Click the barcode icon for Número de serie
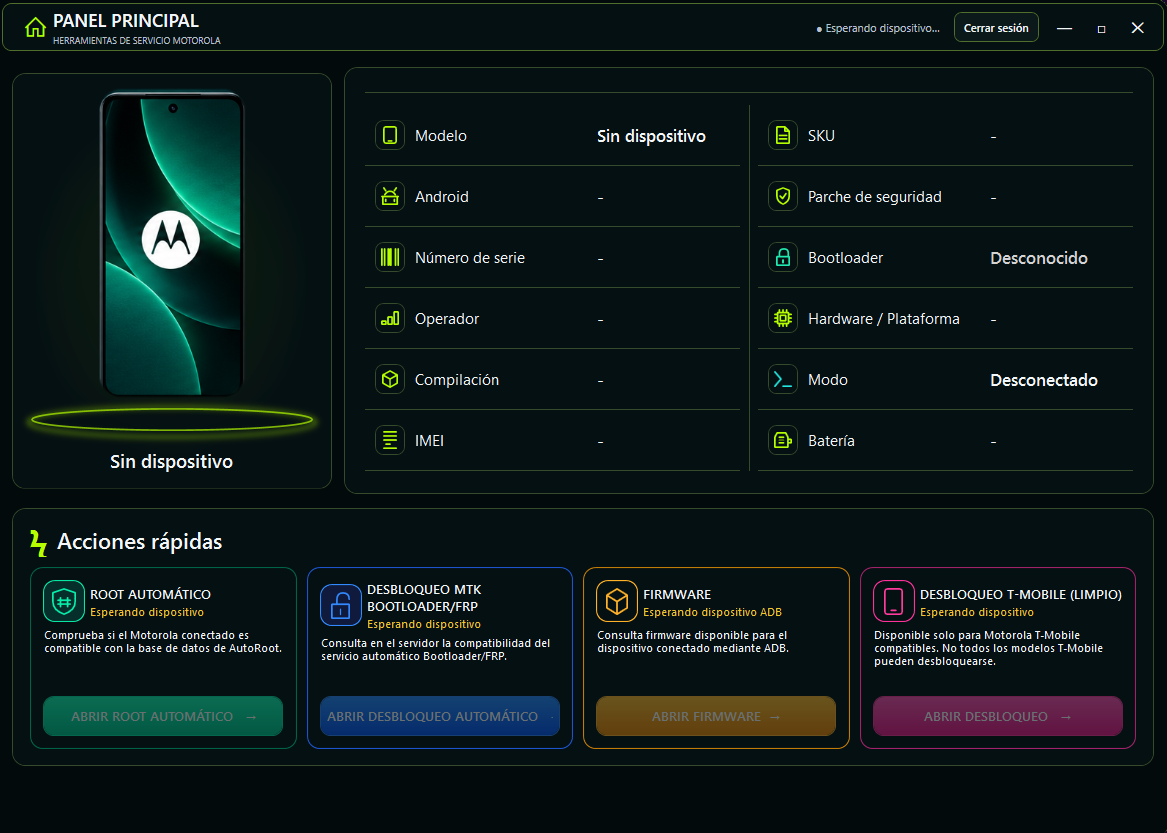This screenshot has height=833, width=1167. coord(390,258)
